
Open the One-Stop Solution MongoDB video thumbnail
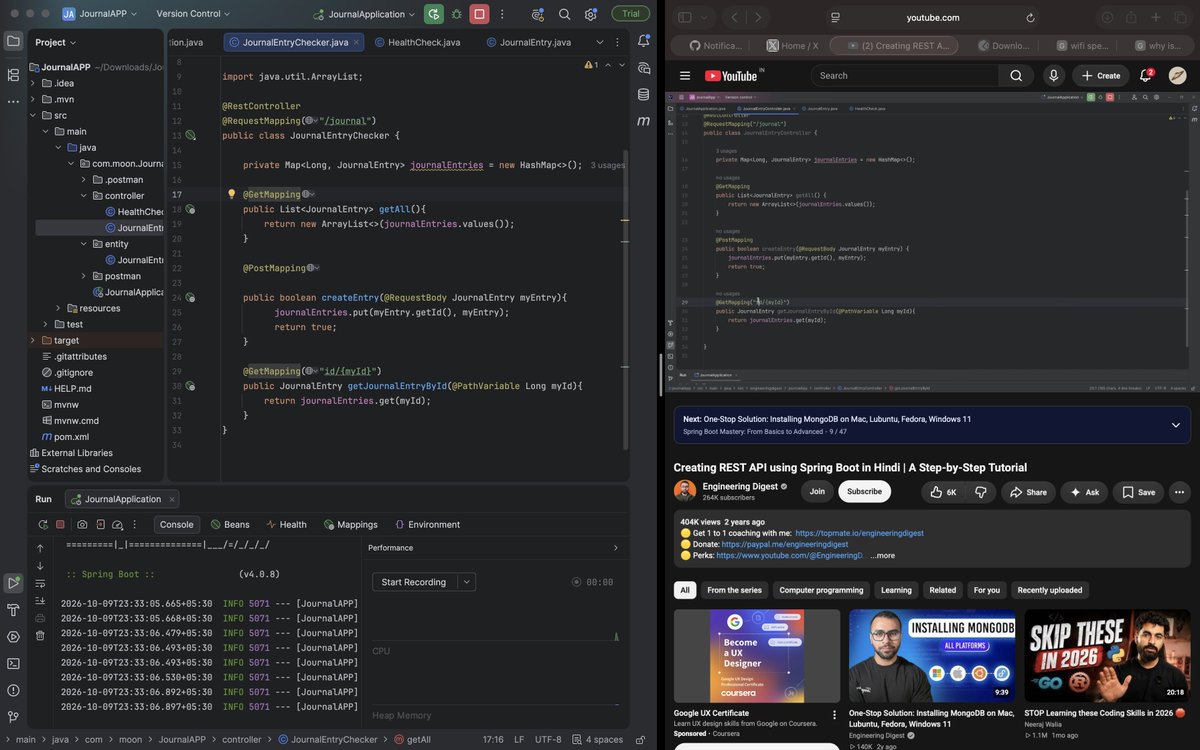pyautogui.click(x=932, y=656)
